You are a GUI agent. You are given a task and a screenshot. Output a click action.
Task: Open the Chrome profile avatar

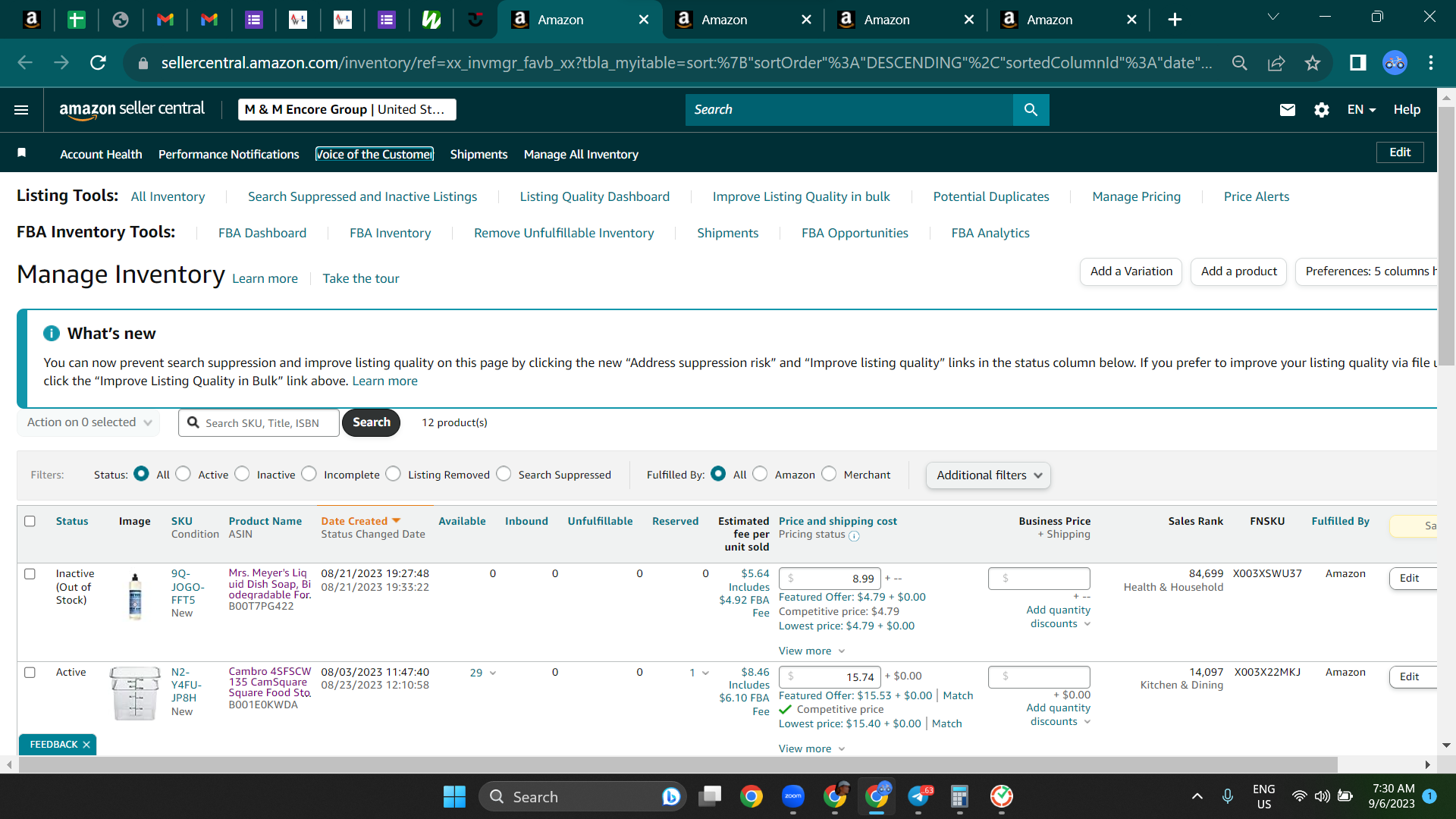pyautogui.click(x=1395, y=63)
